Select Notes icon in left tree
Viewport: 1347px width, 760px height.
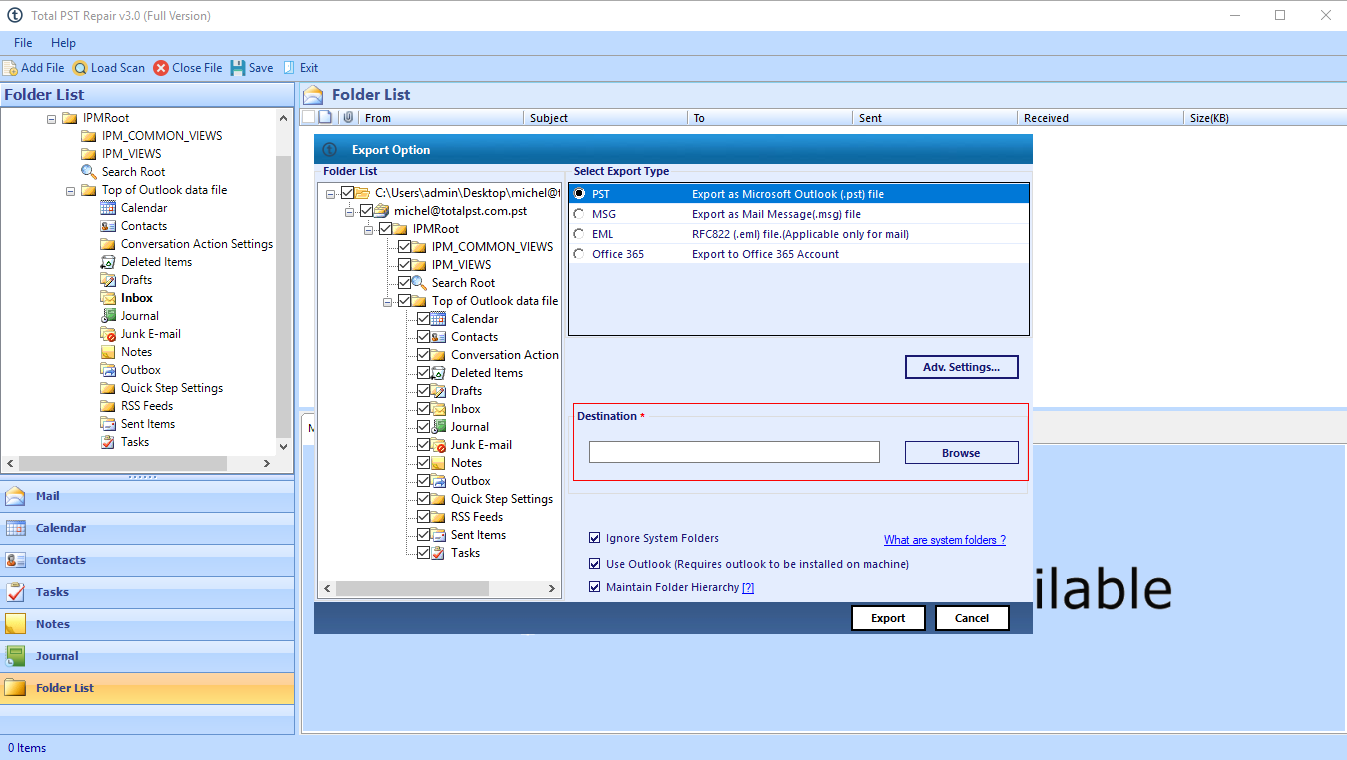pos(108,352)
